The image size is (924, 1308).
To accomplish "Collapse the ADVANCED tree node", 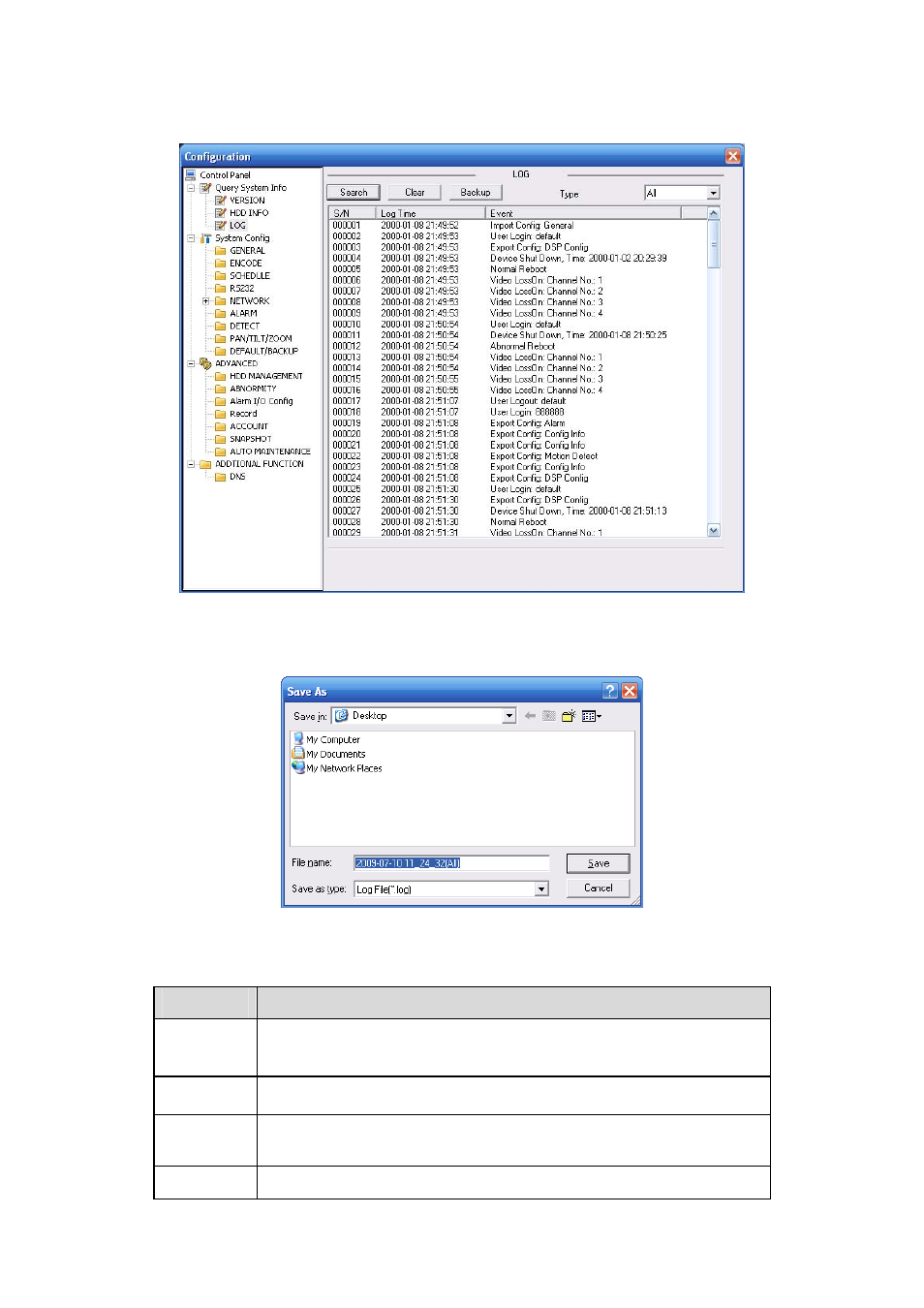I will (x=191, y=364).
